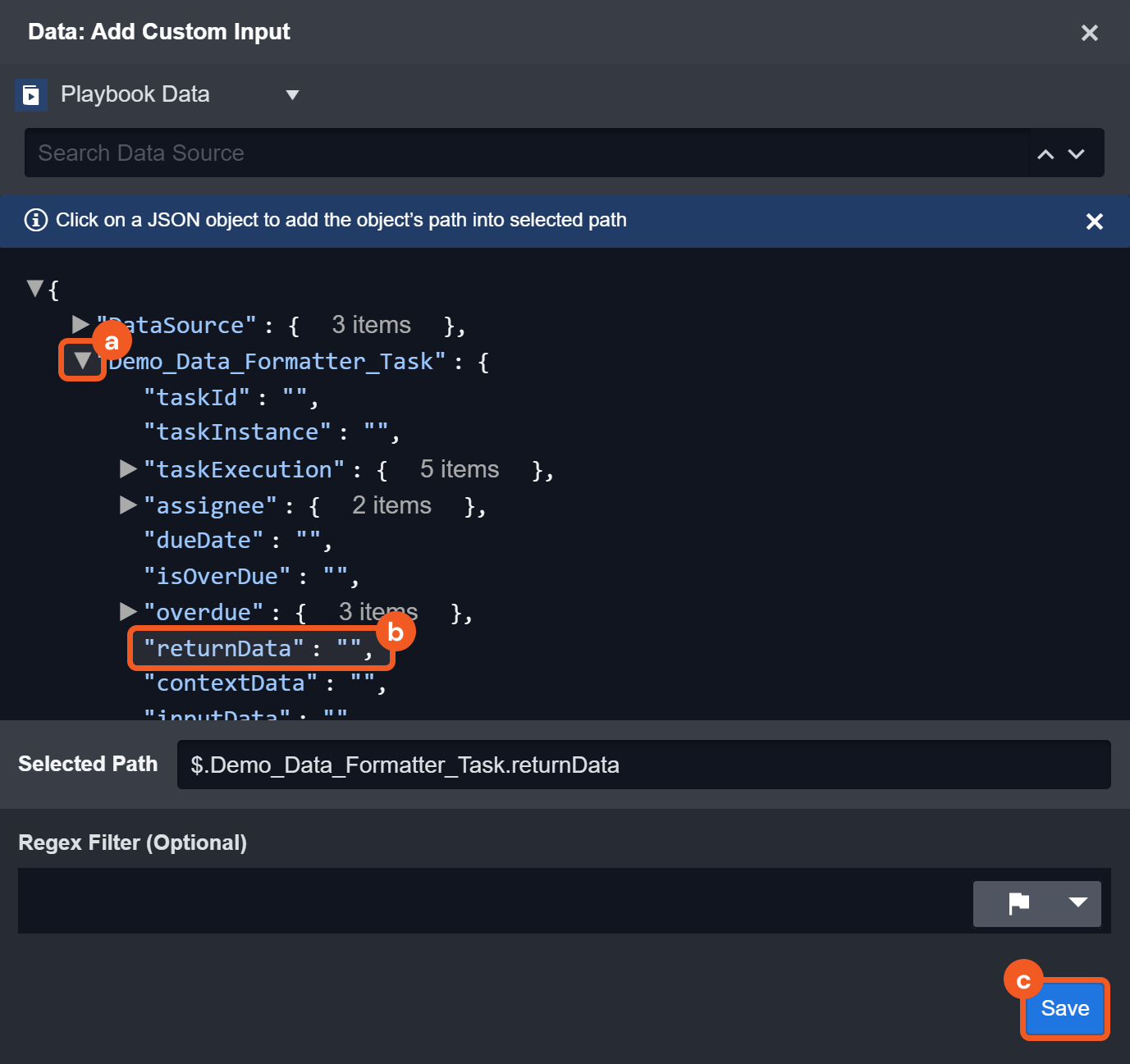Viewport: 1130px width, 1064px height.
Task: Dismiss the JSON object hint banner
Action: point(1094,221)
